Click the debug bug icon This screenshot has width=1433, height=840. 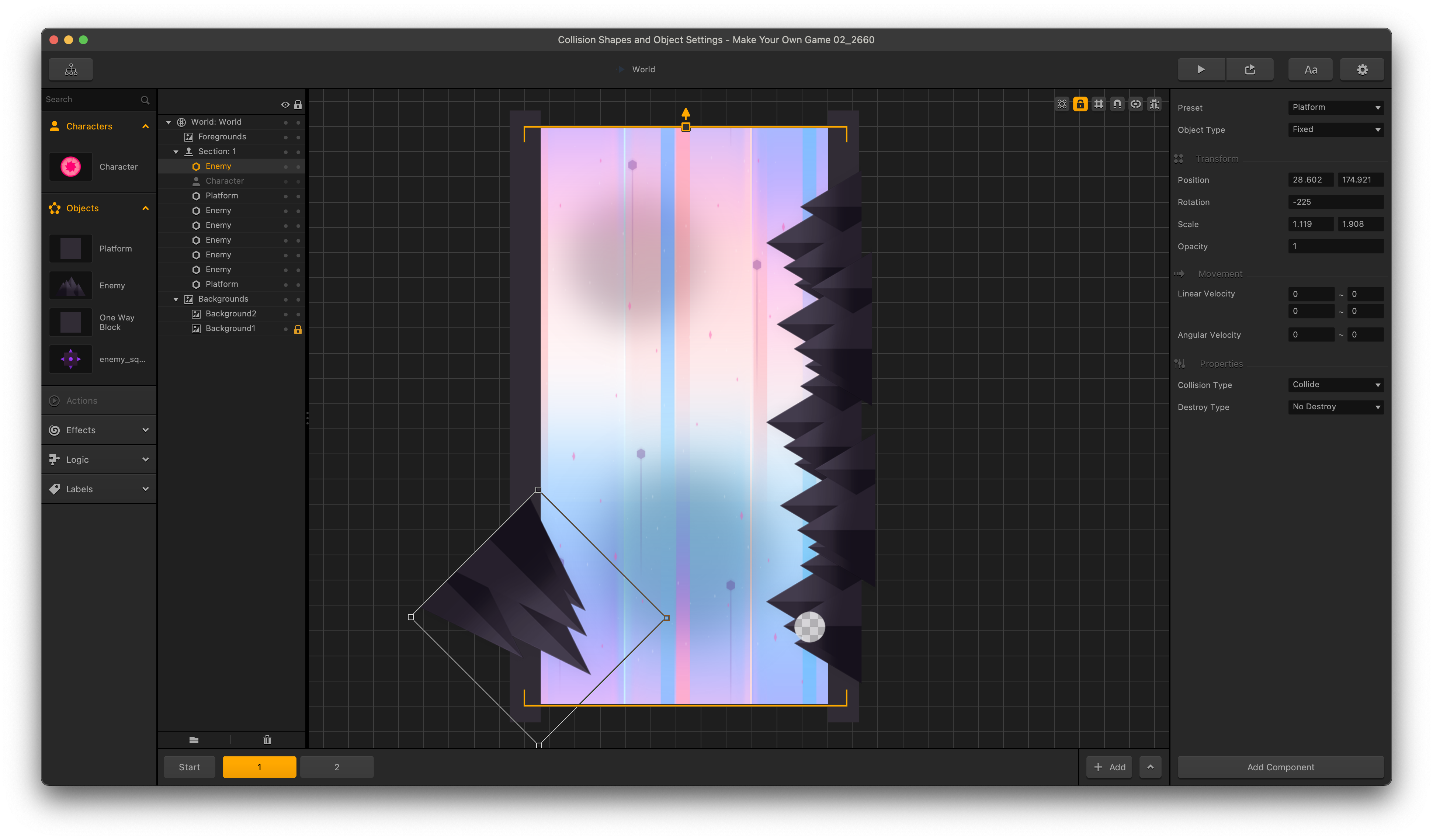pyautogui.click(x=1154, y=104)
